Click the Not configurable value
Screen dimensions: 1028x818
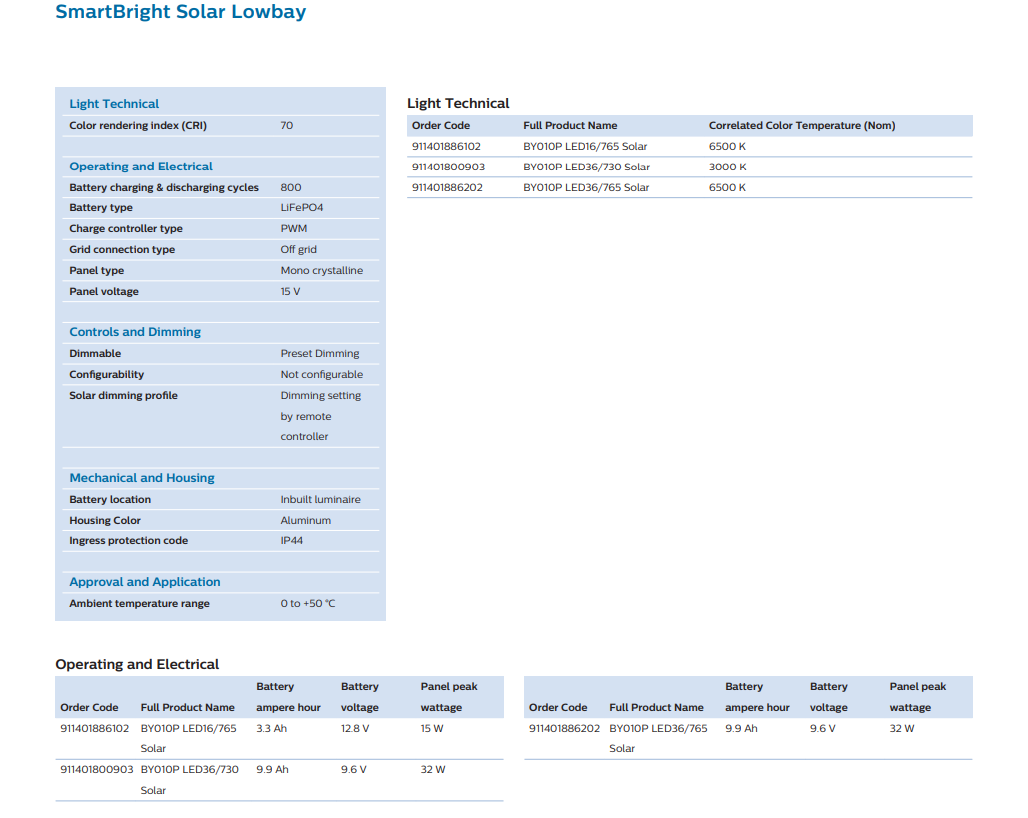click(321, 375)
